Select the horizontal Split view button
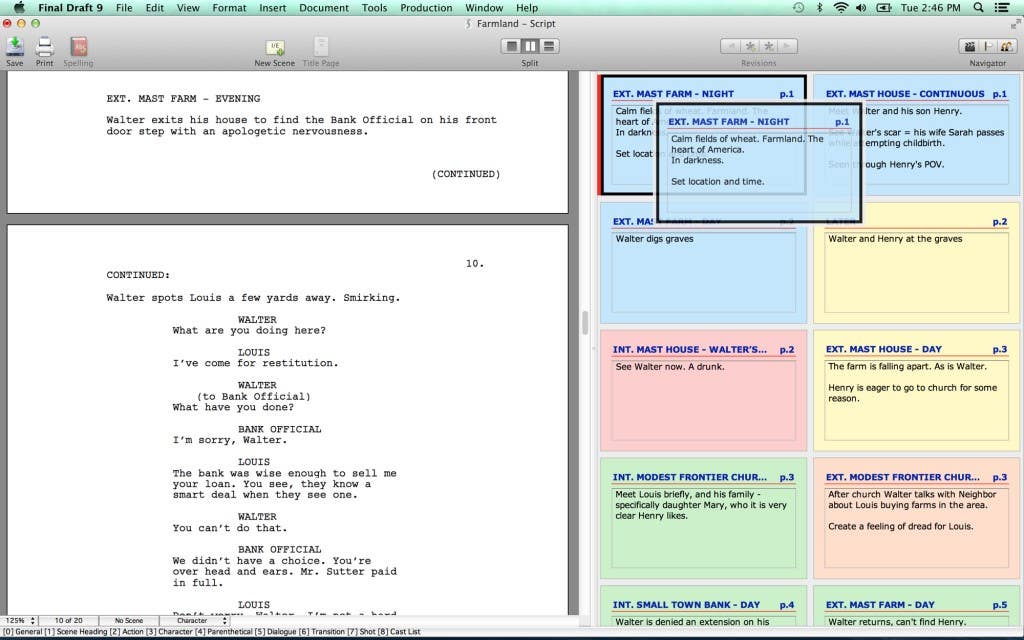This screenshot has height=640, width=1024. [x=549, y=46]
